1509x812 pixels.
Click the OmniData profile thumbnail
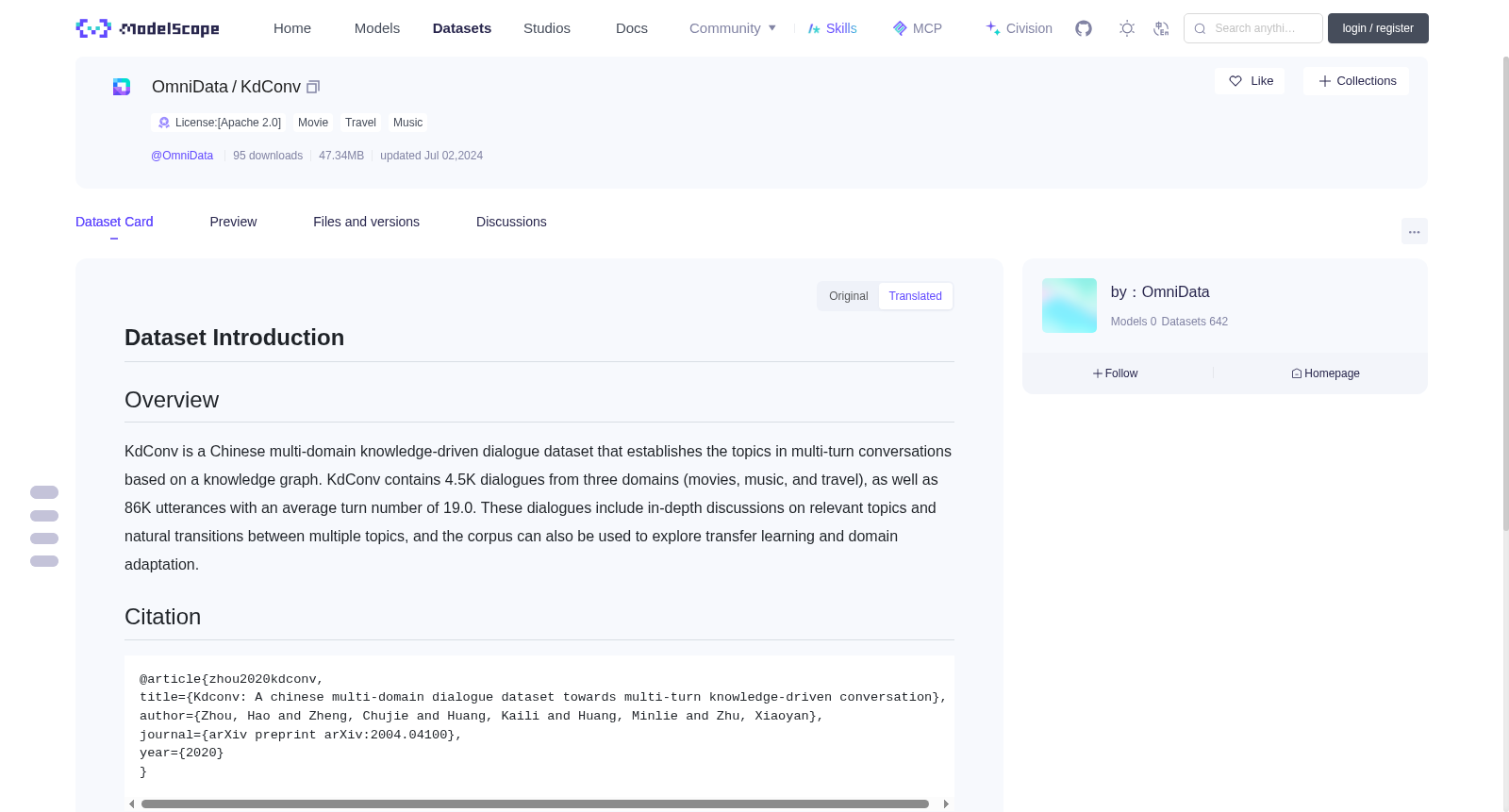tap(1070, 306)
